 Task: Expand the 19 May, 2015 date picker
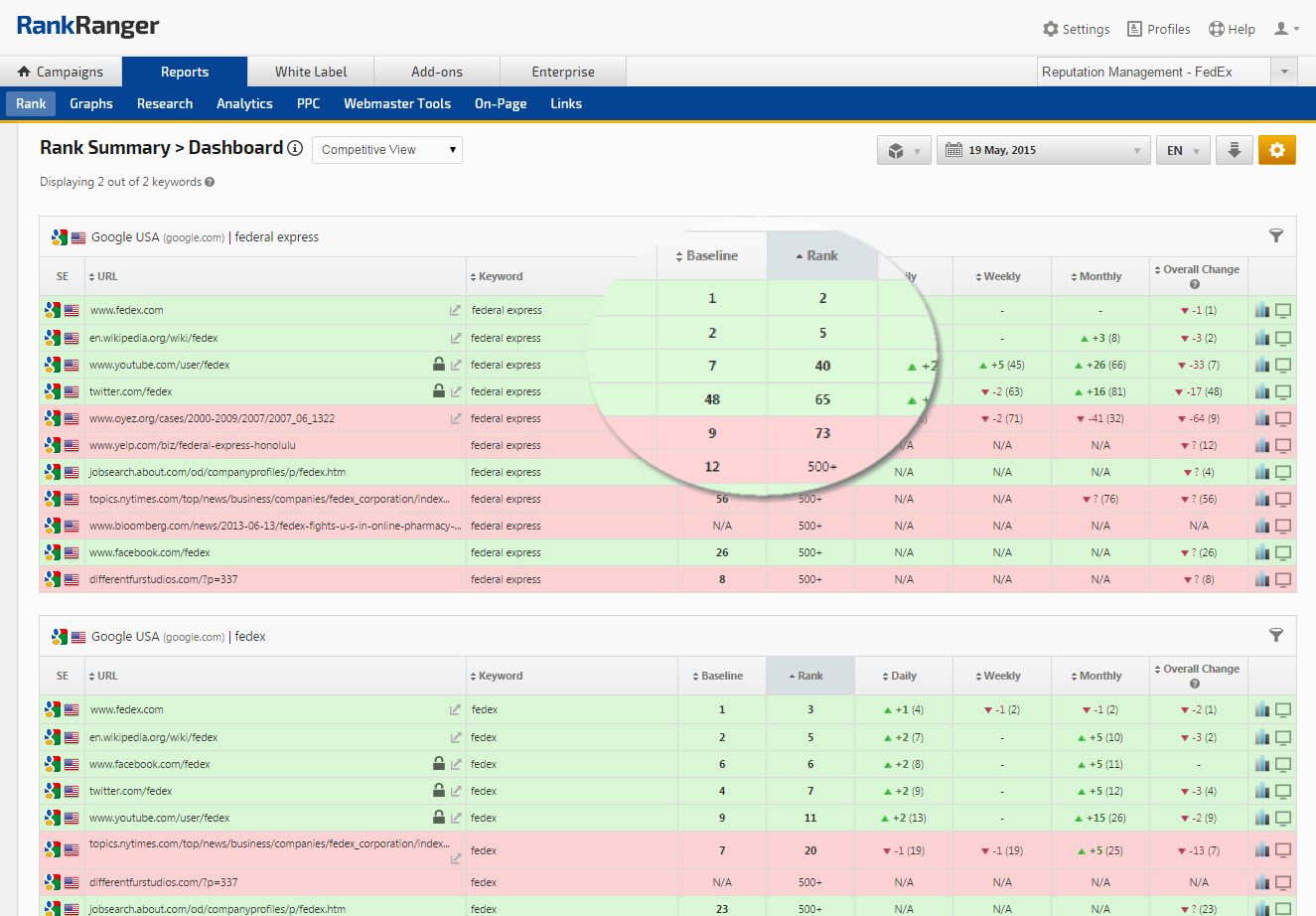click(x=1043, y=150)
